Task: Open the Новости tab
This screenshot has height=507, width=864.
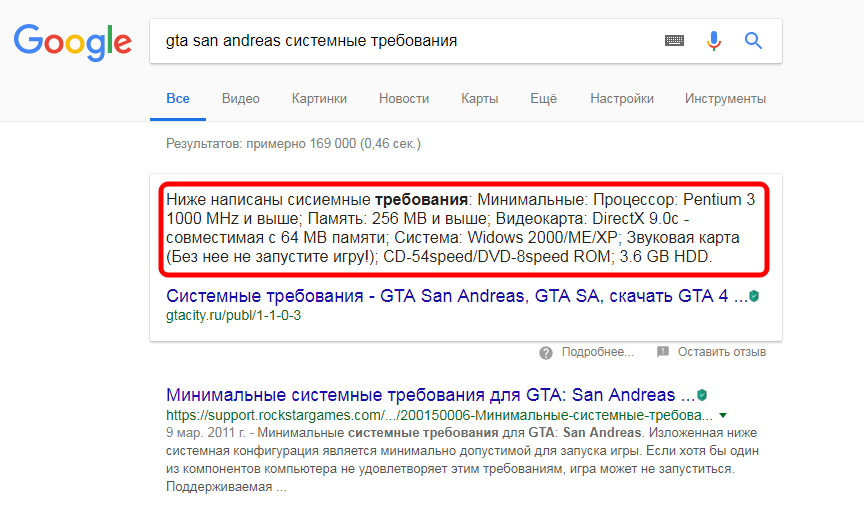Action: 404,99
